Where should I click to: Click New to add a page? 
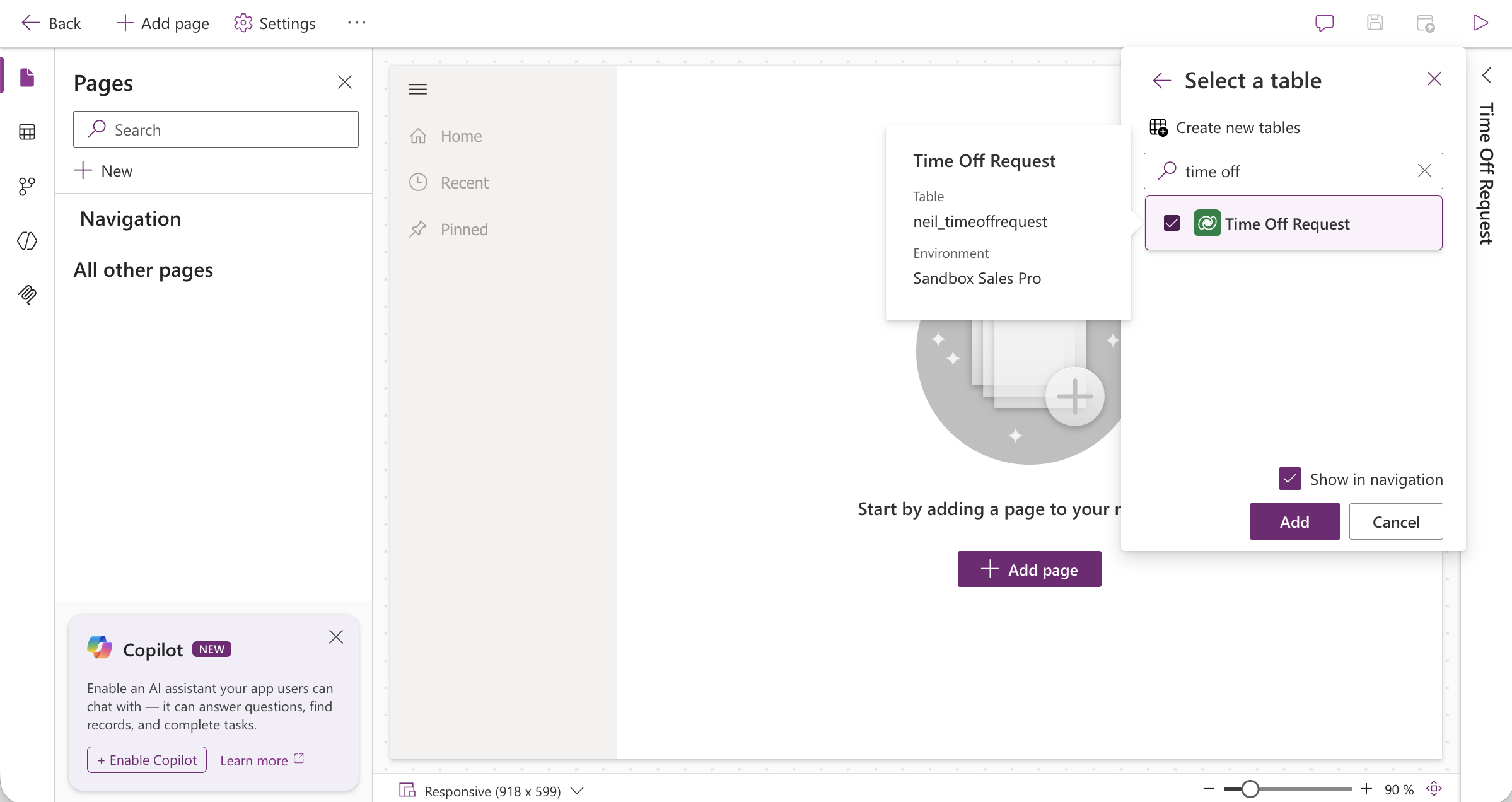103,171
